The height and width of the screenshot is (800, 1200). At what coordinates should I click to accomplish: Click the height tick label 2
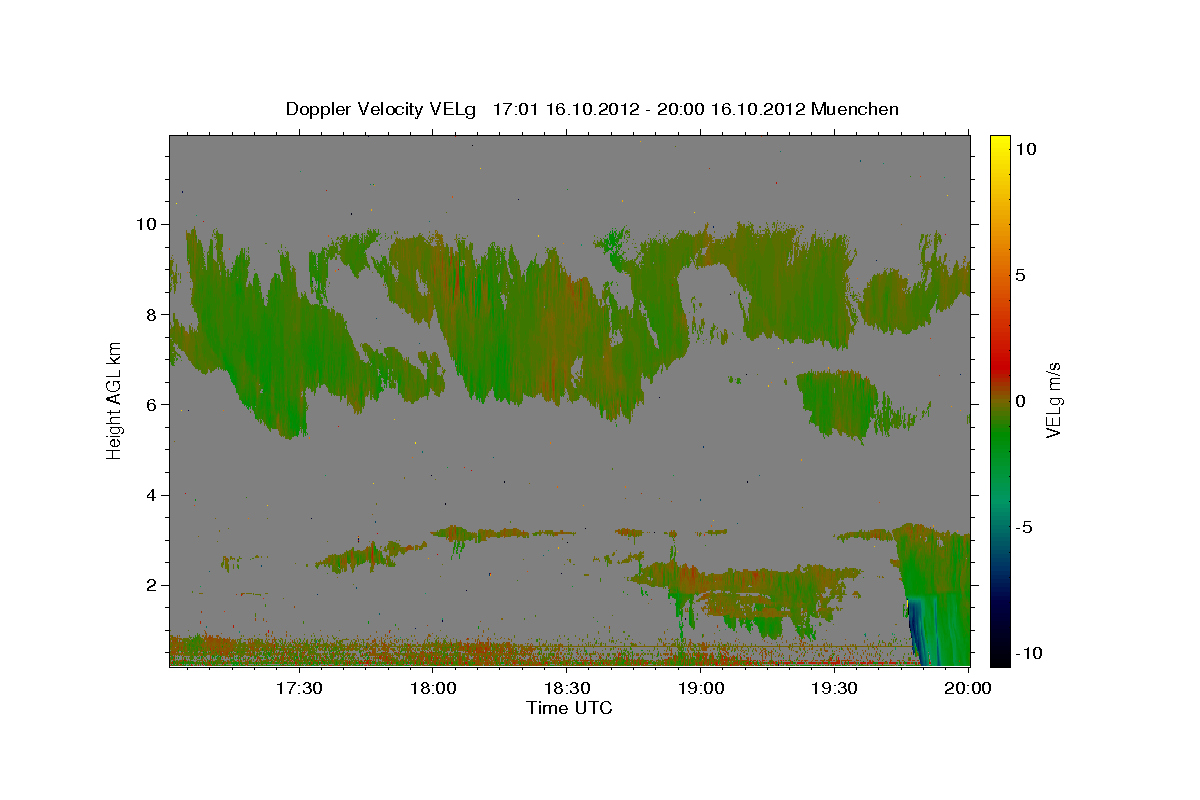coord(154,585)
